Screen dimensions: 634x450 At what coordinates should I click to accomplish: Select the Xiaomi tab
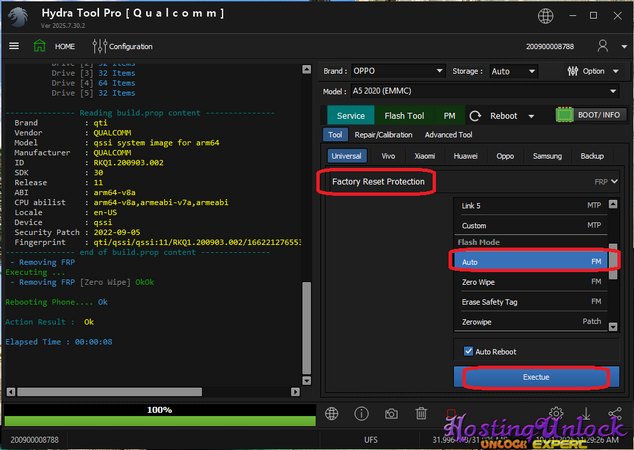point(425,156)
